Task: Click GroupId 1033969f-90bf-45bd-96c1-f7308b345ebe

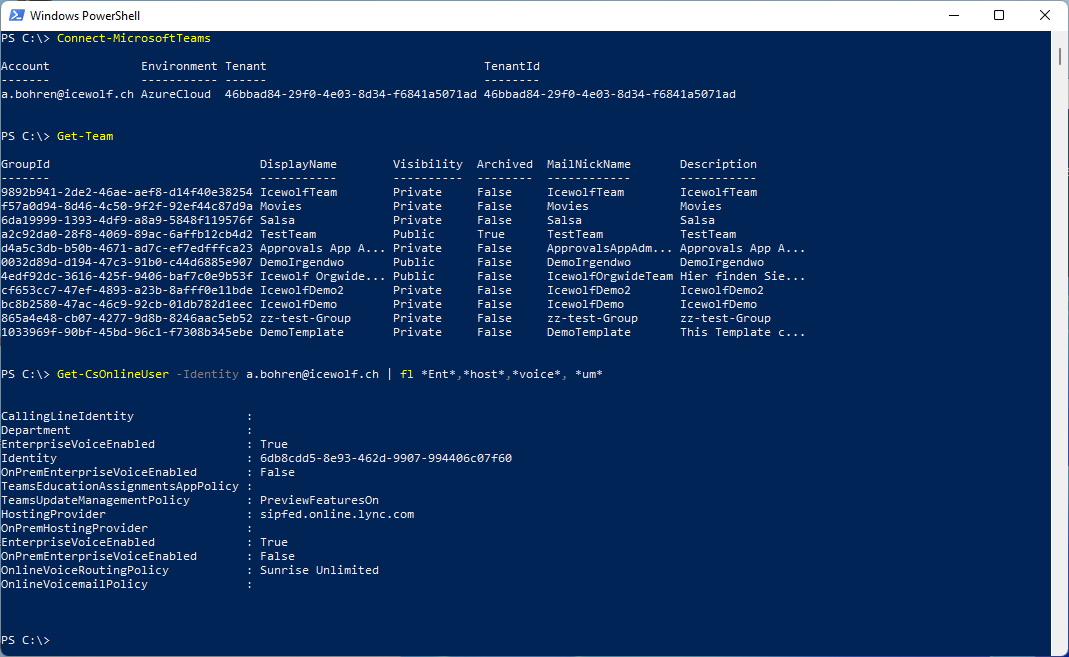Action: (127, 332)
